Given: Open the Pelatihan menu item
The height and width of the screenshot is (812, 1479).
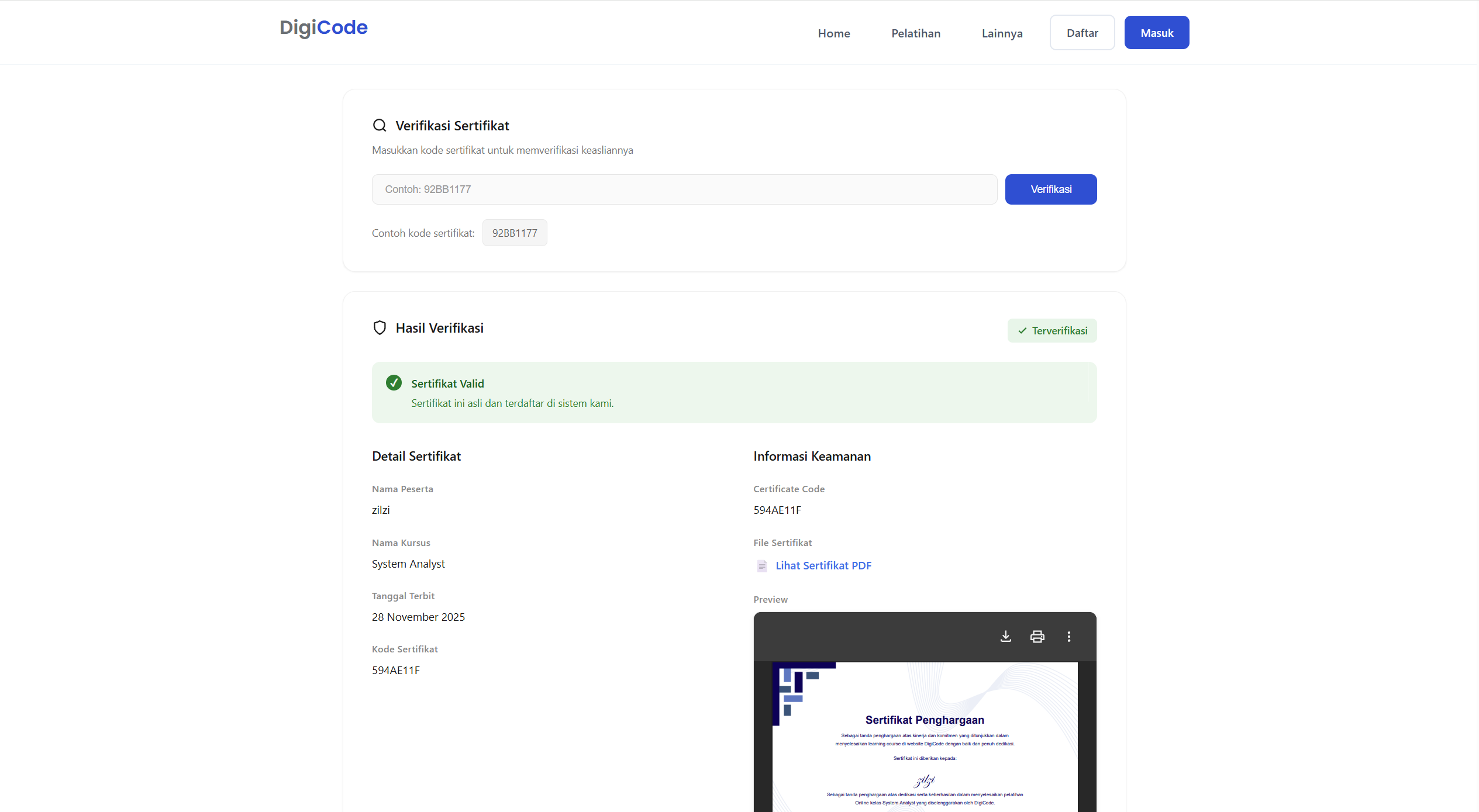Looking at the screenshot, I should [x=915, y=33].
